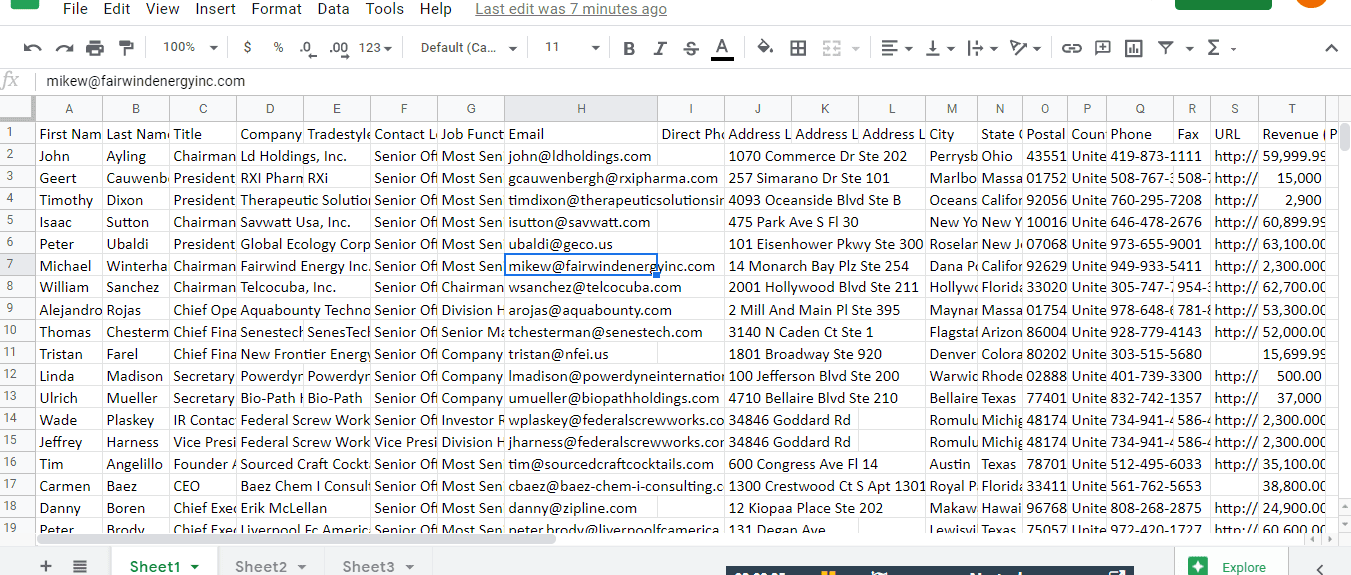Screen dimensions: 1351x575
Task: Open vertical align dropdown
Action: click(940, 48)
